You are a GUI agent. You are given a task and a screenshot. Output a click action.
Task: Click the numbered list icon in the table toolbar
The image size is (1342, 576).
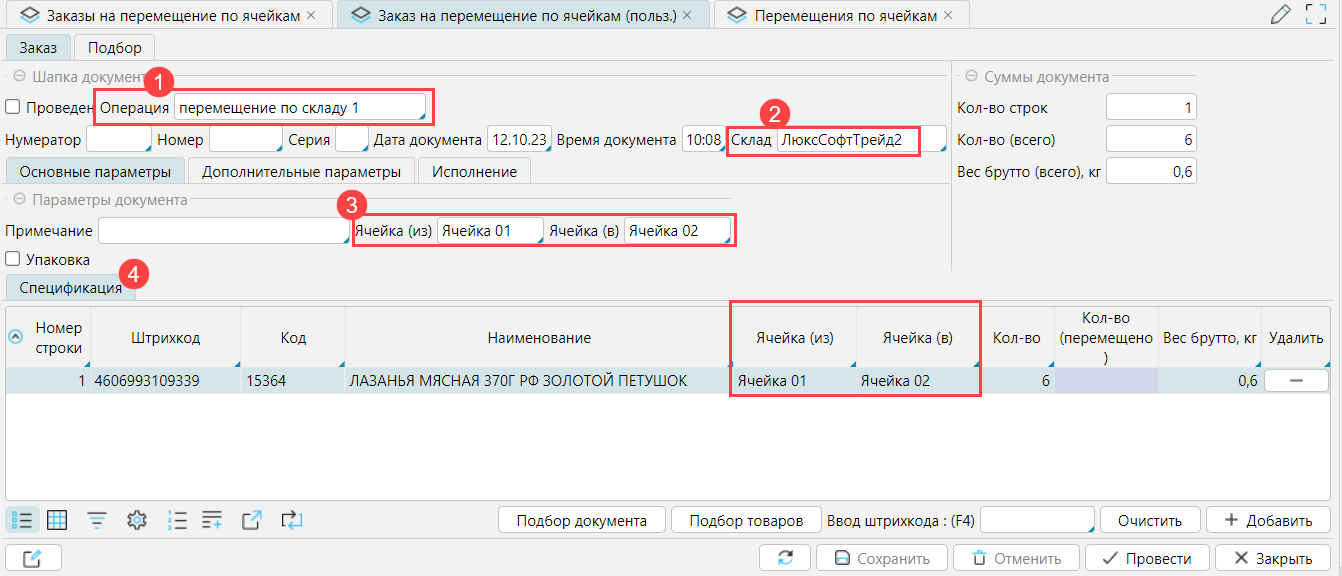point(178,520)
